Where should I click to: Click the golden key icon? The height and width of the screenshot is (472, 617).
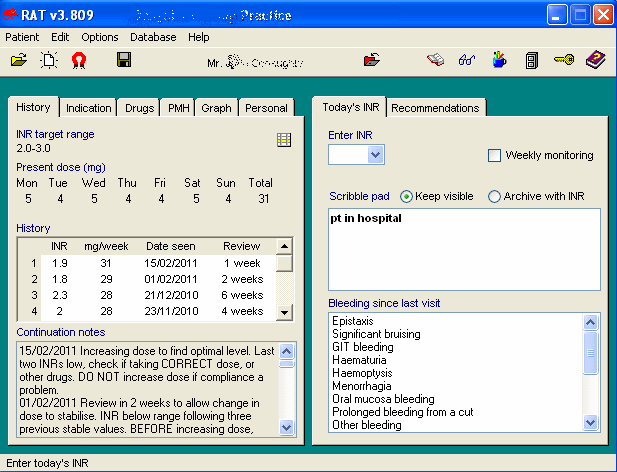[564, 60]
